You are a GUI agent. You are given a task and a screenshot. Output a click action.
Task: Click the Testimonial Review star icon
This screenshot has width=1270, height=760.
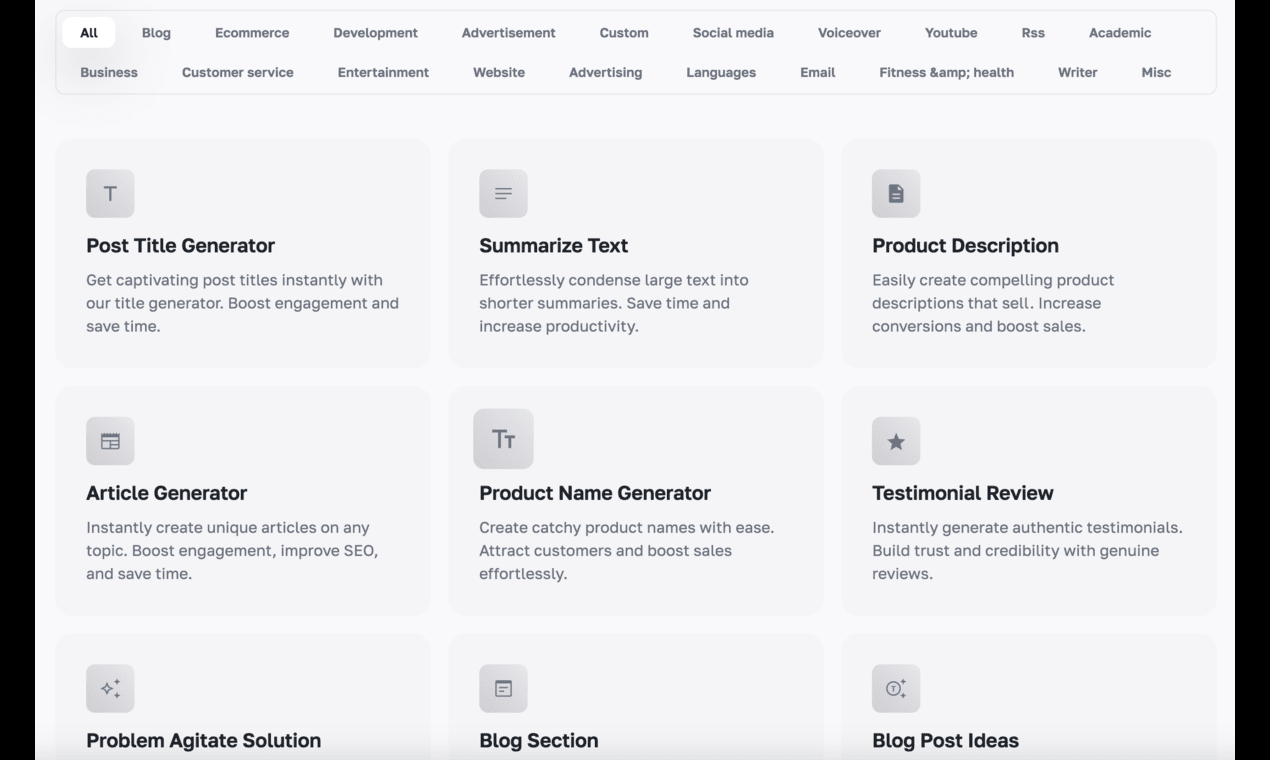pyautogui.click(x=896, y=441)
